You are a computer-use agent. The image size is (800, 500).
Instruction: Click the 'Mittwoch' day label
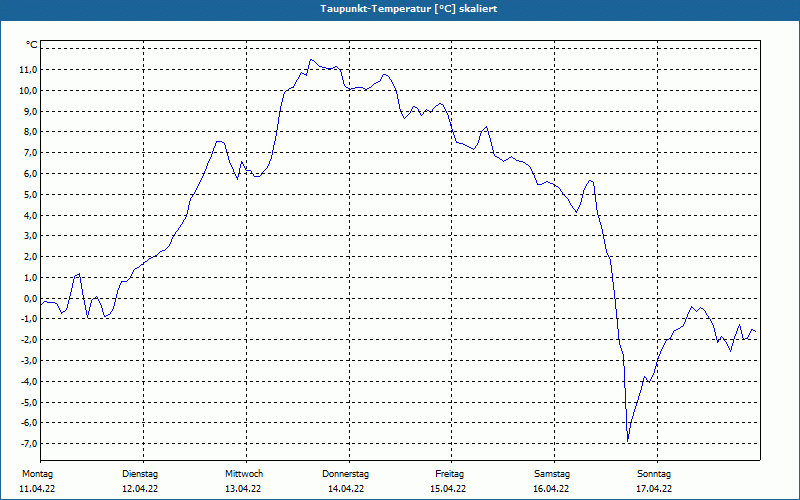pos(244,474)
